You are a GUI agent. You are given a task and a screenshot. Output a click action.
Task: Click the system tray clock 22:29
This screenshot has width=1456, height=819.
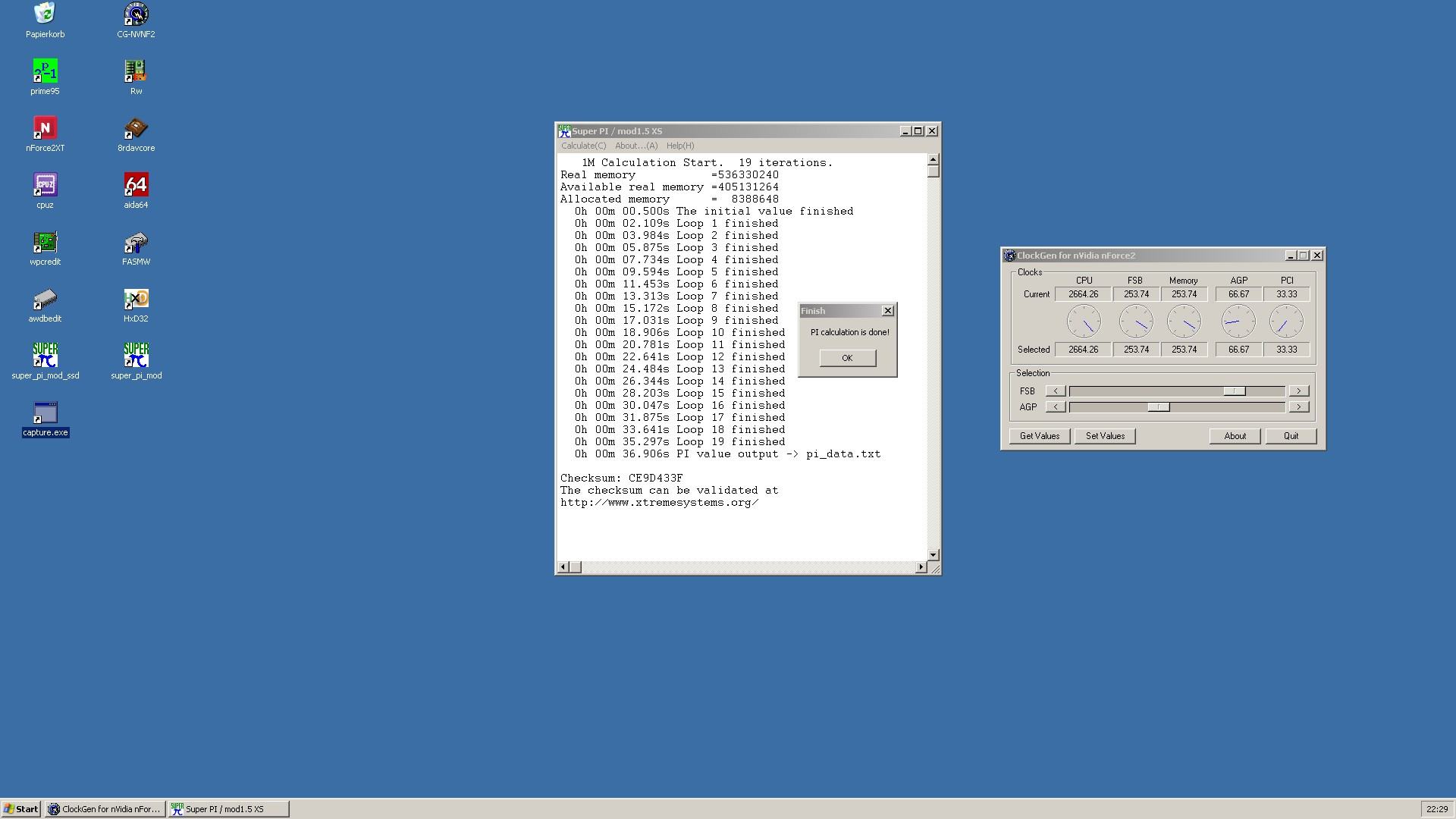coord(1436,809)
